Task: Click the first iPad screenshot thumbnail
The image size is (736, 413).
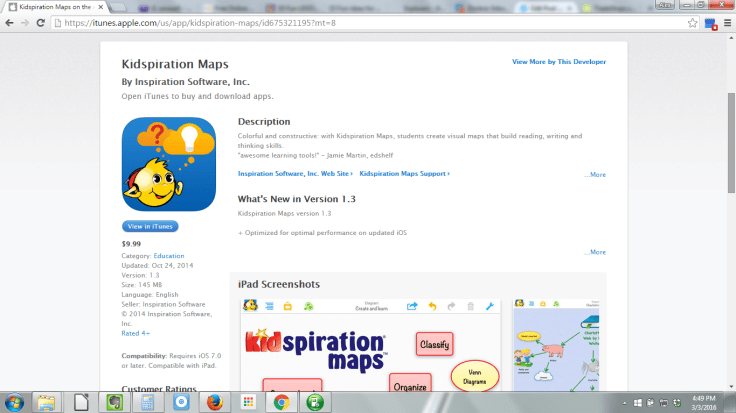Action: (x=370, y=345)
